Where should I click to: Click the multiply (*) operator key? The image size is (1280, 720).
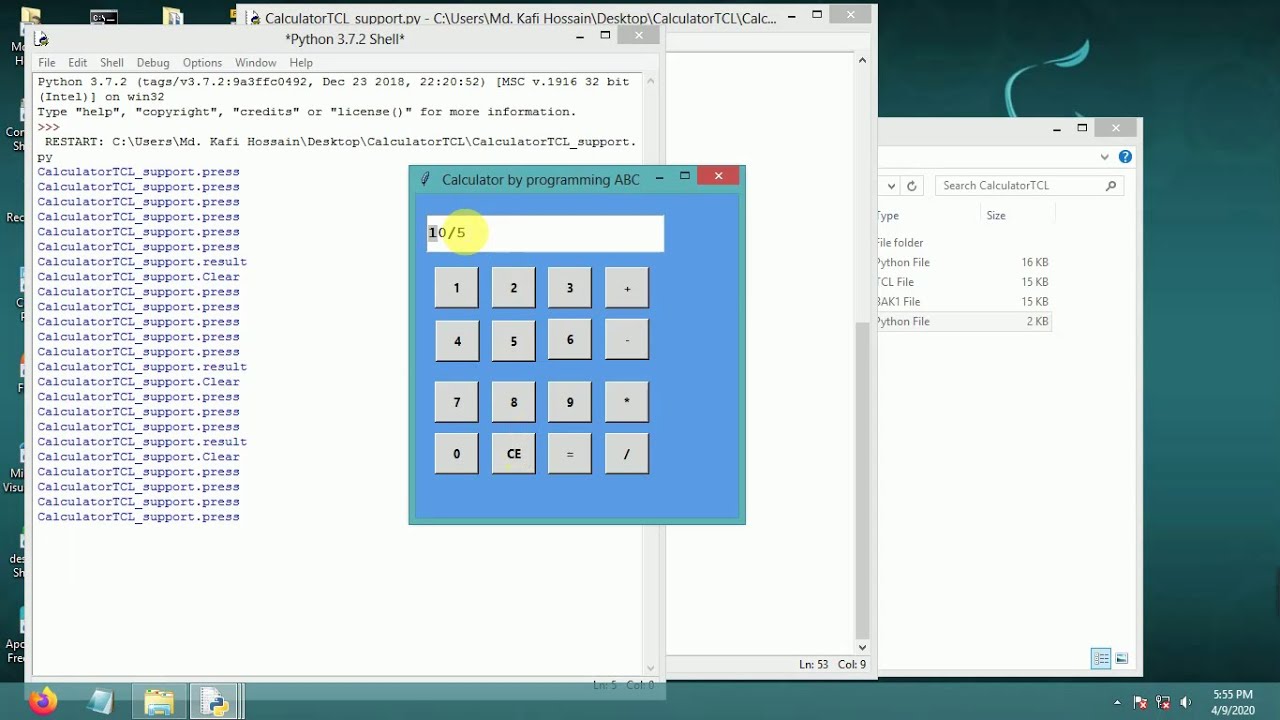coord(627,402)
